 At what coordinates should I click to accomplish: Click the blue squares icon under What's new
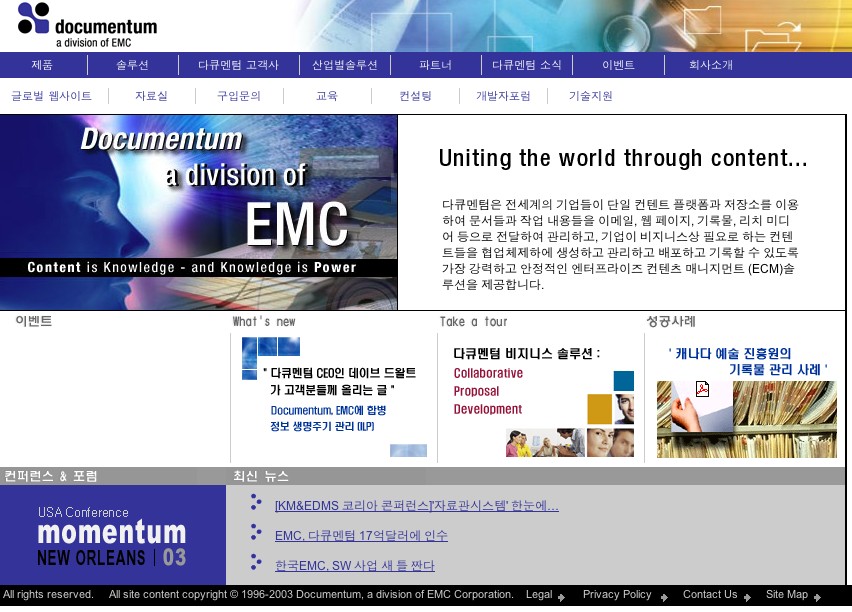point(271,357)
